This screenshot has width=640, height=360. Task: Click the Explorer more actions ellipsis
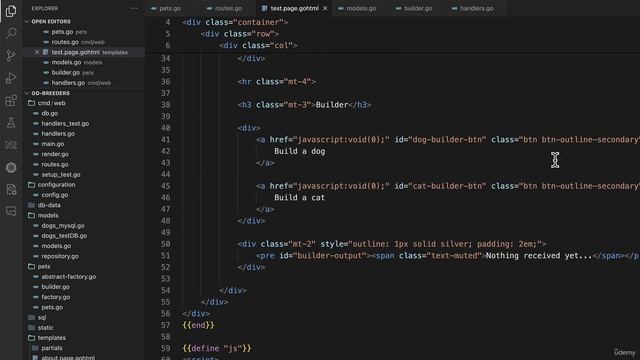click(x=134, y=8)
